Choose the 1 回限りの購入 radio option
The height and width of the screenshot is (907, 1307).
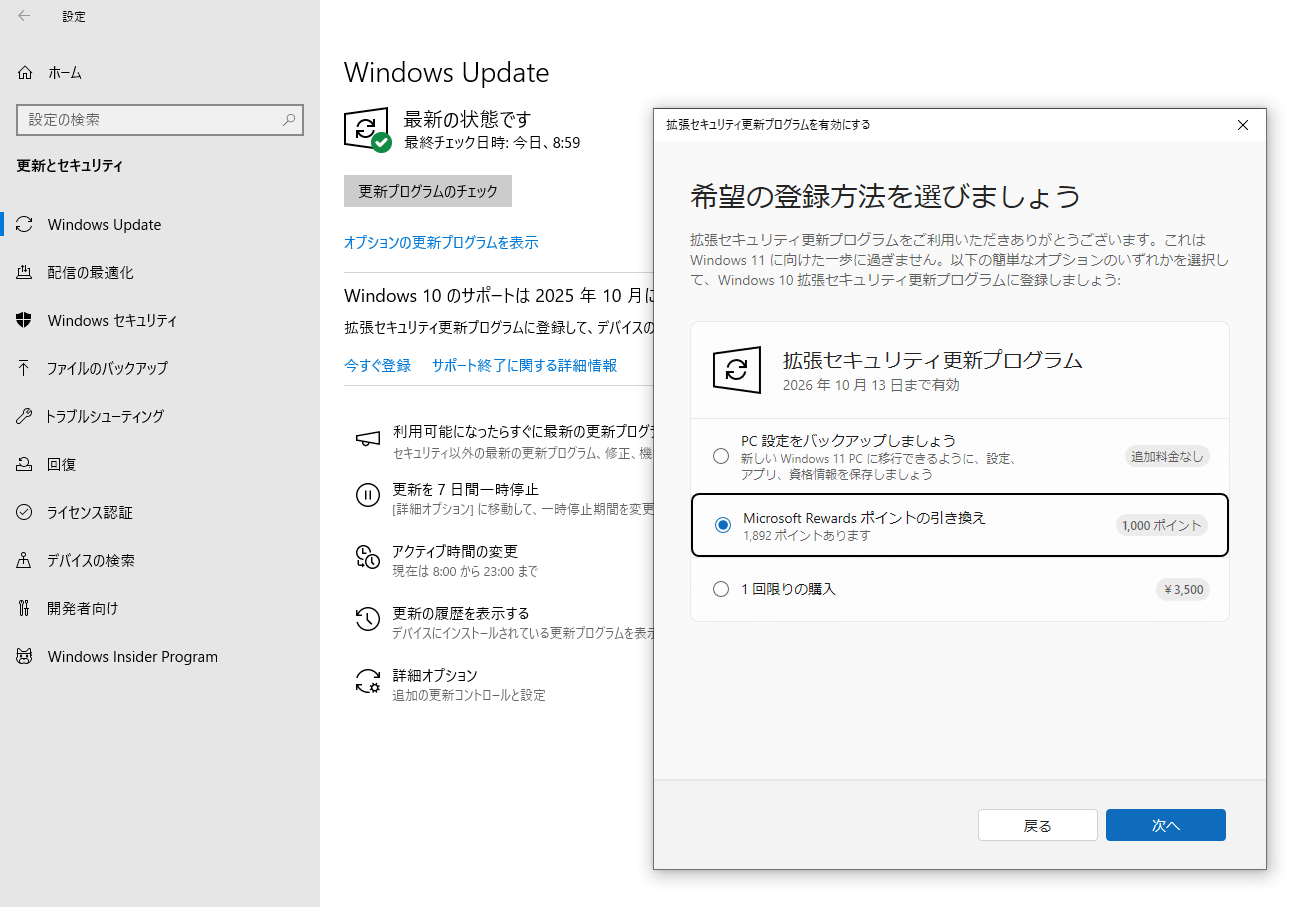tap(721, 589)
